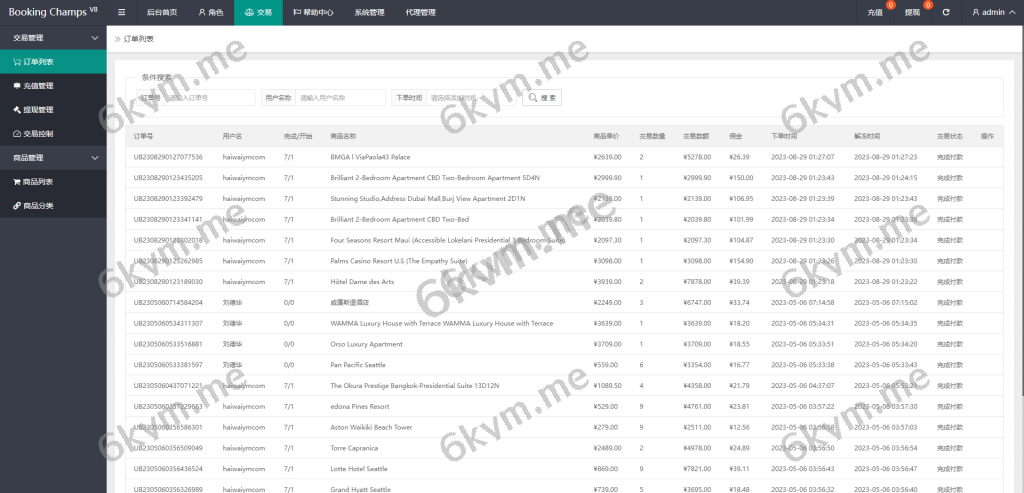The height and width of the screenshot is (493, 1024).
Task: Open 充值管理 in the sidebar
Action: 38,86
